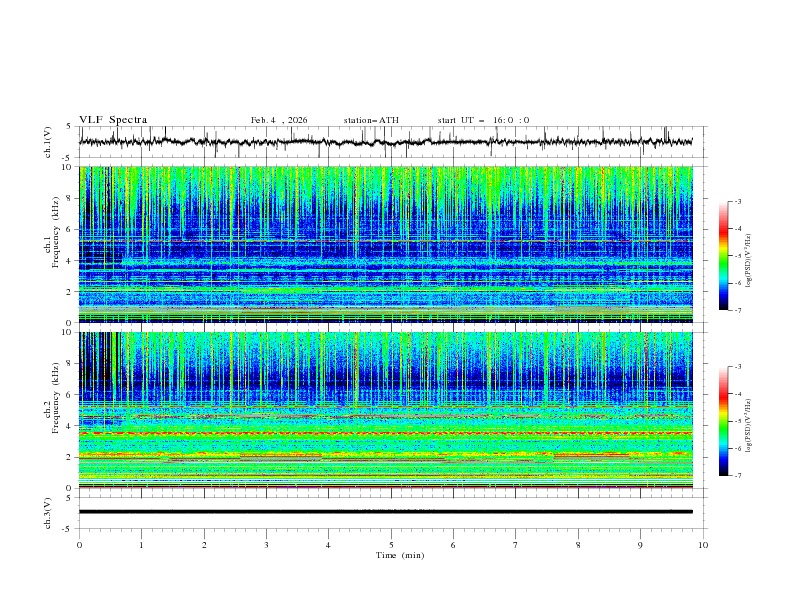Click the log(PSD) label beside upper color bar
Image resolution: width=792 pixels, height=612 pixels.
748,261
